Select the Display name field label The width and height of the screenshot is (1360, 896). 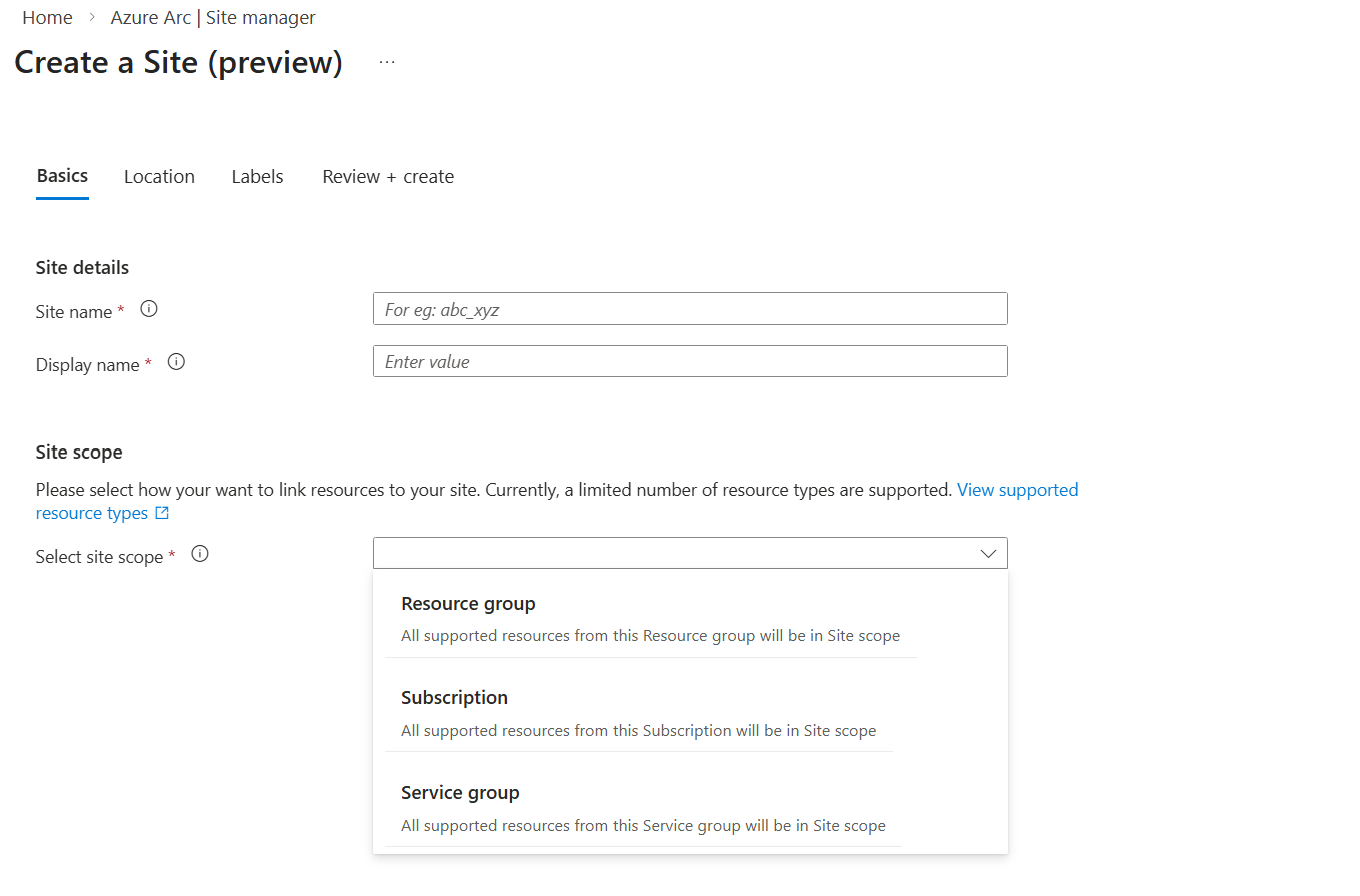[x=87, y=365]
